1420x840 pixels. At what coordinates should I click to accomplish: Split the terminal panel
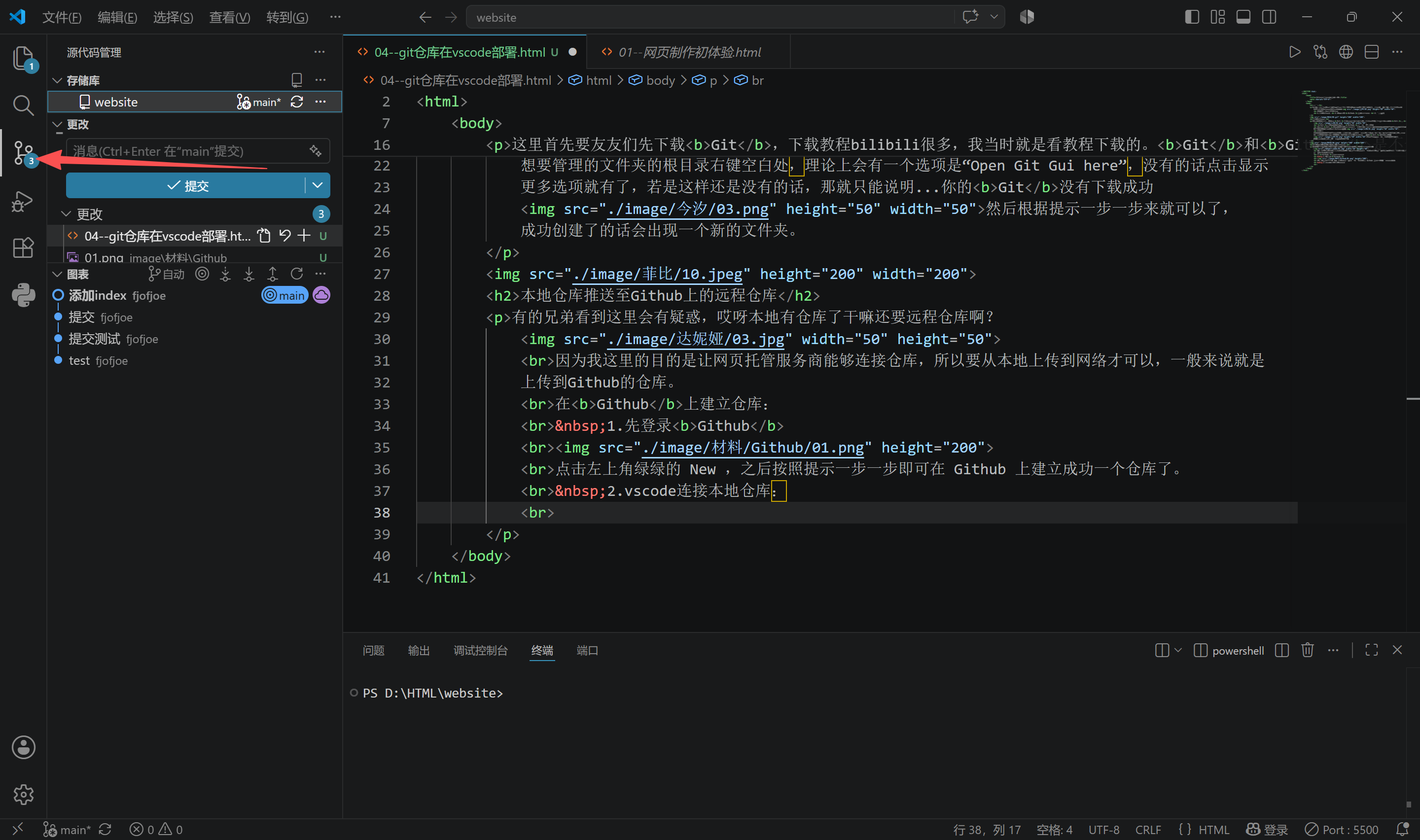(x=1282, y=650)
